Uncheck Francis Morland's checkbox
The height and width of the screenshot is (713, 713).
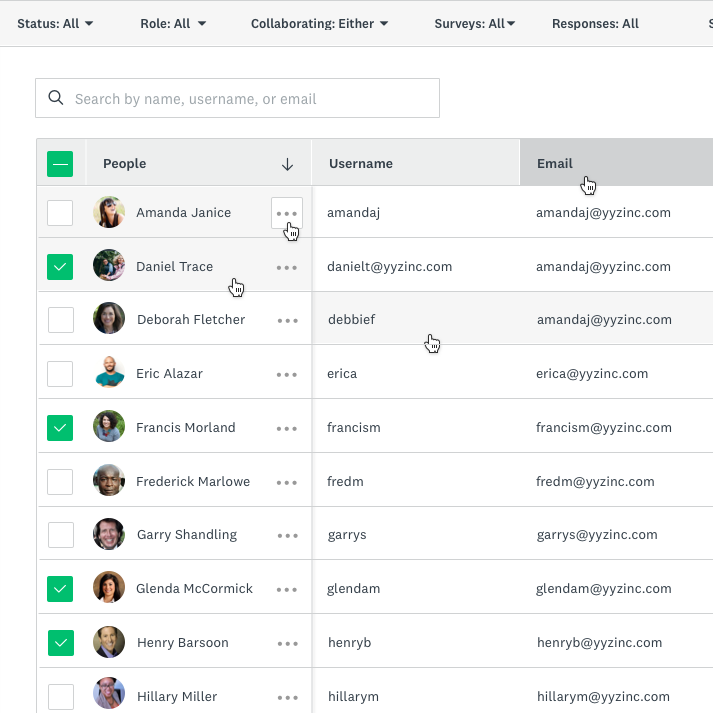(x=60, y=428)
